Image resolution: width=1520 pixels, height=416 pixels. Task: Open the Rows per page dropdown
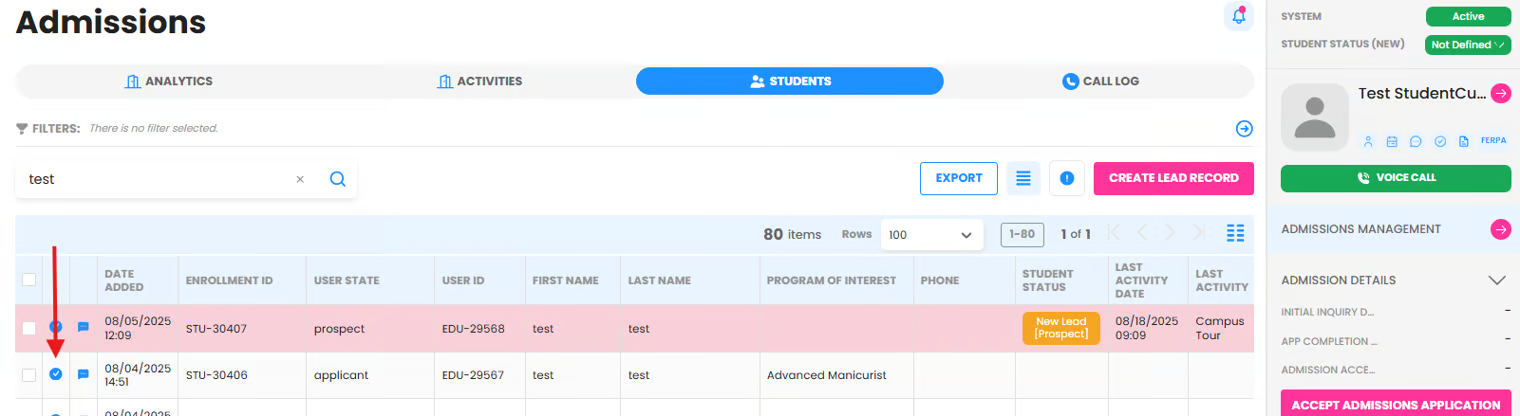coord(930,234)
